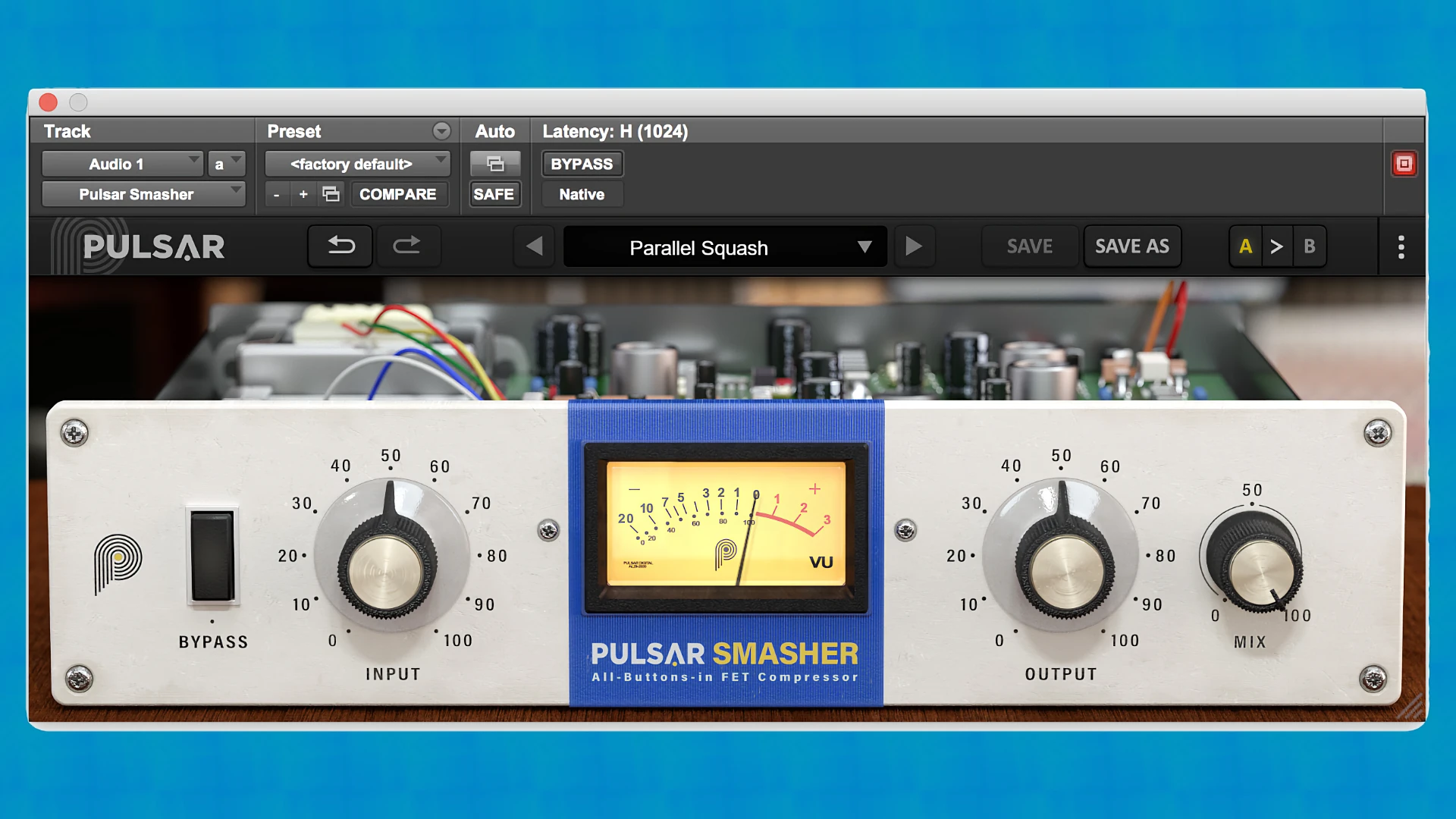
Task: Click the SAVE button
Action: click(1029, 246)
